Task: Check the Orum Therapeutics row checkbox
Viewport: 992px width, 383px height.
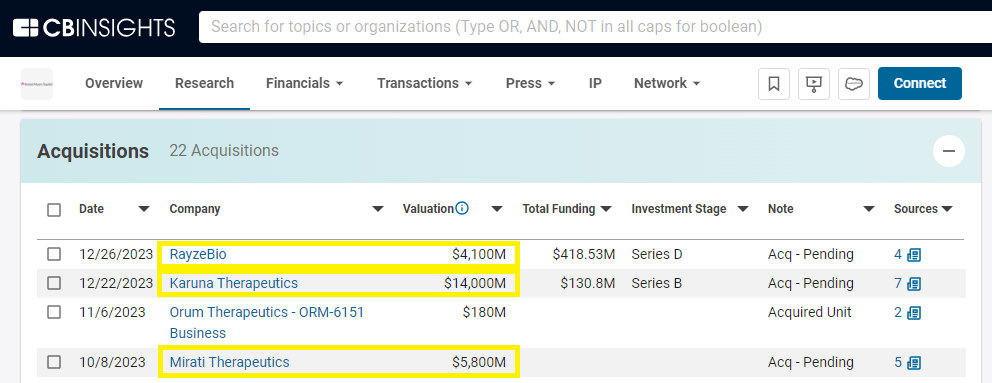Action: [54, 312]
